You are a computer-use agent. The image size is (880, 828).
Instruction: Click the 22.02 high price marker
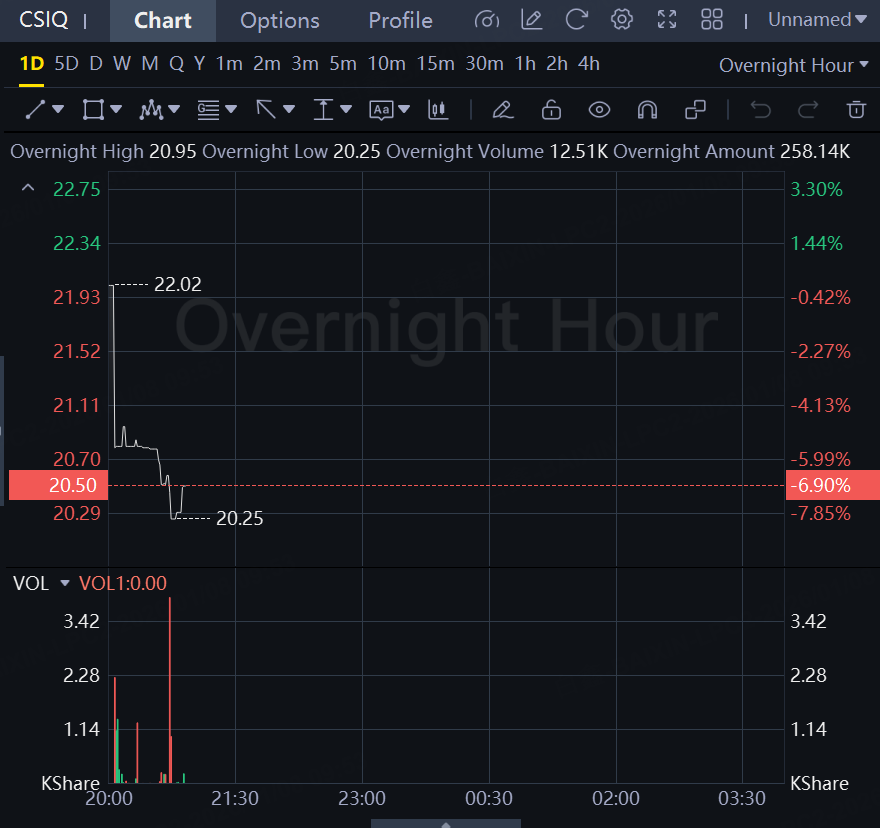click(177, 284)
